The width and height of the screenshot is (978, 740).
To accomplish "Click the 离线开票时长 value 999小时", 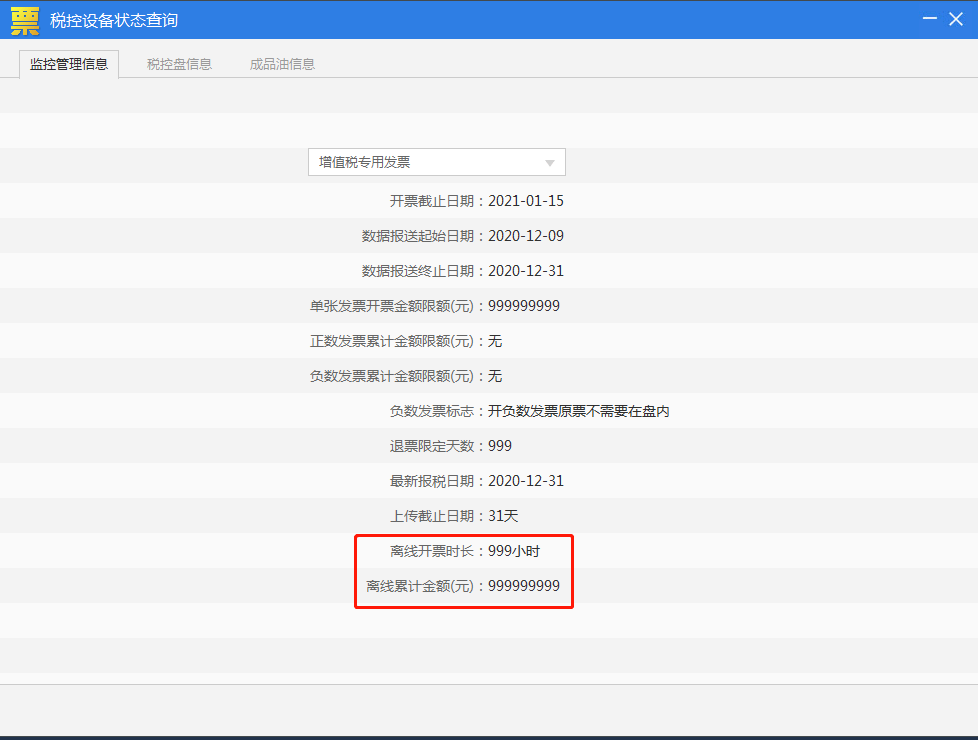I will point(513,551).
